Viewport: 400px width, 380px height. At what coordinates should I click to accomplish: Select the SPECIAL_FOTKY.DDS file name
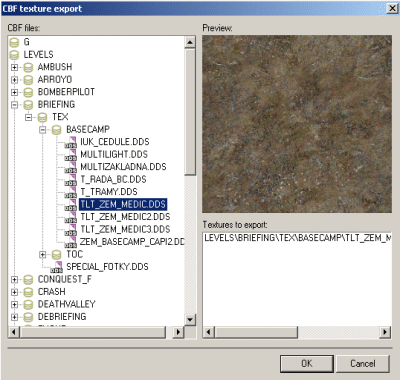coord(107,267)
